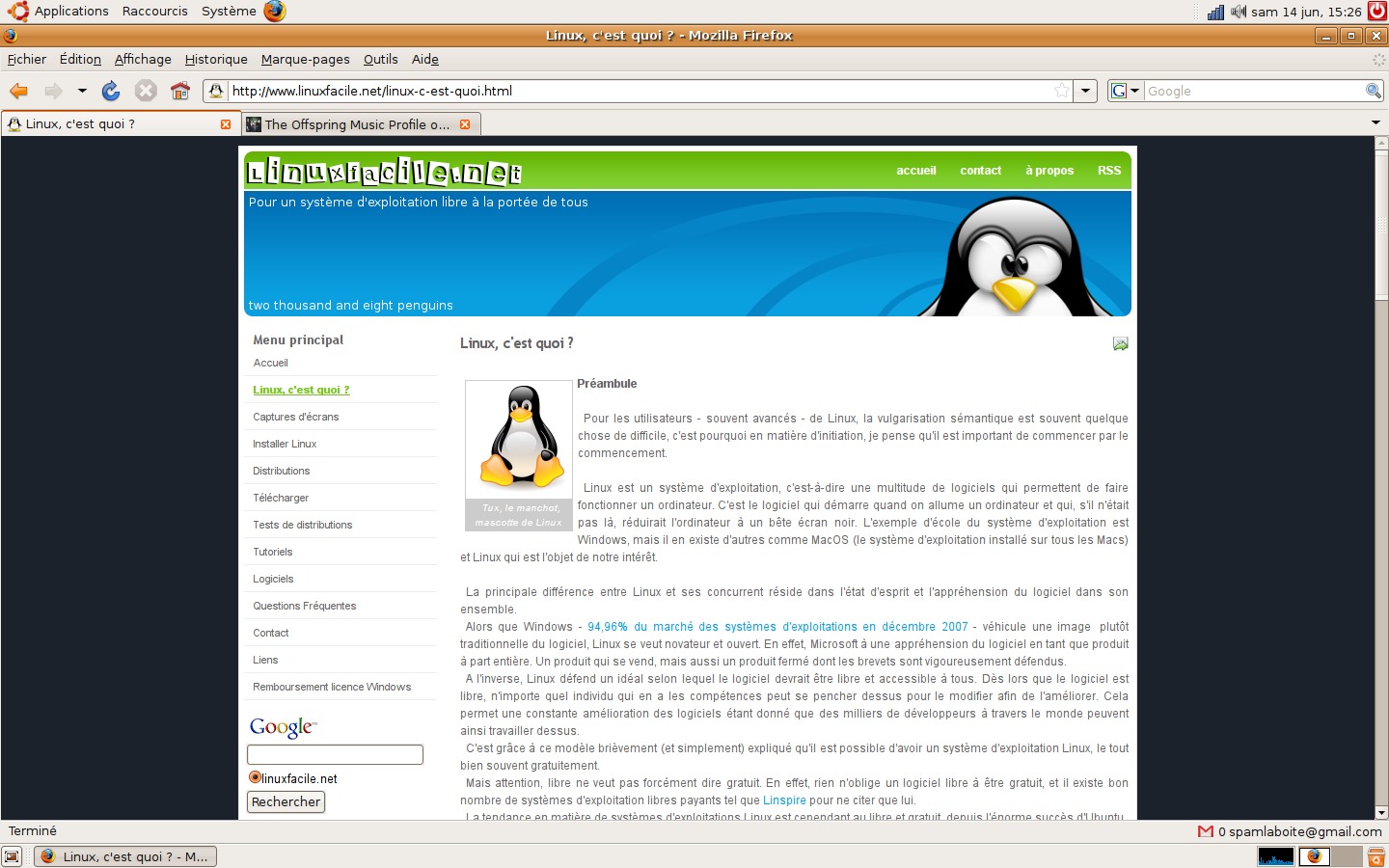Select the Firefox window in the taskbar
The width and height of the screenshot is (1389, 868).
pyautogui.click(x=126, y=856)
